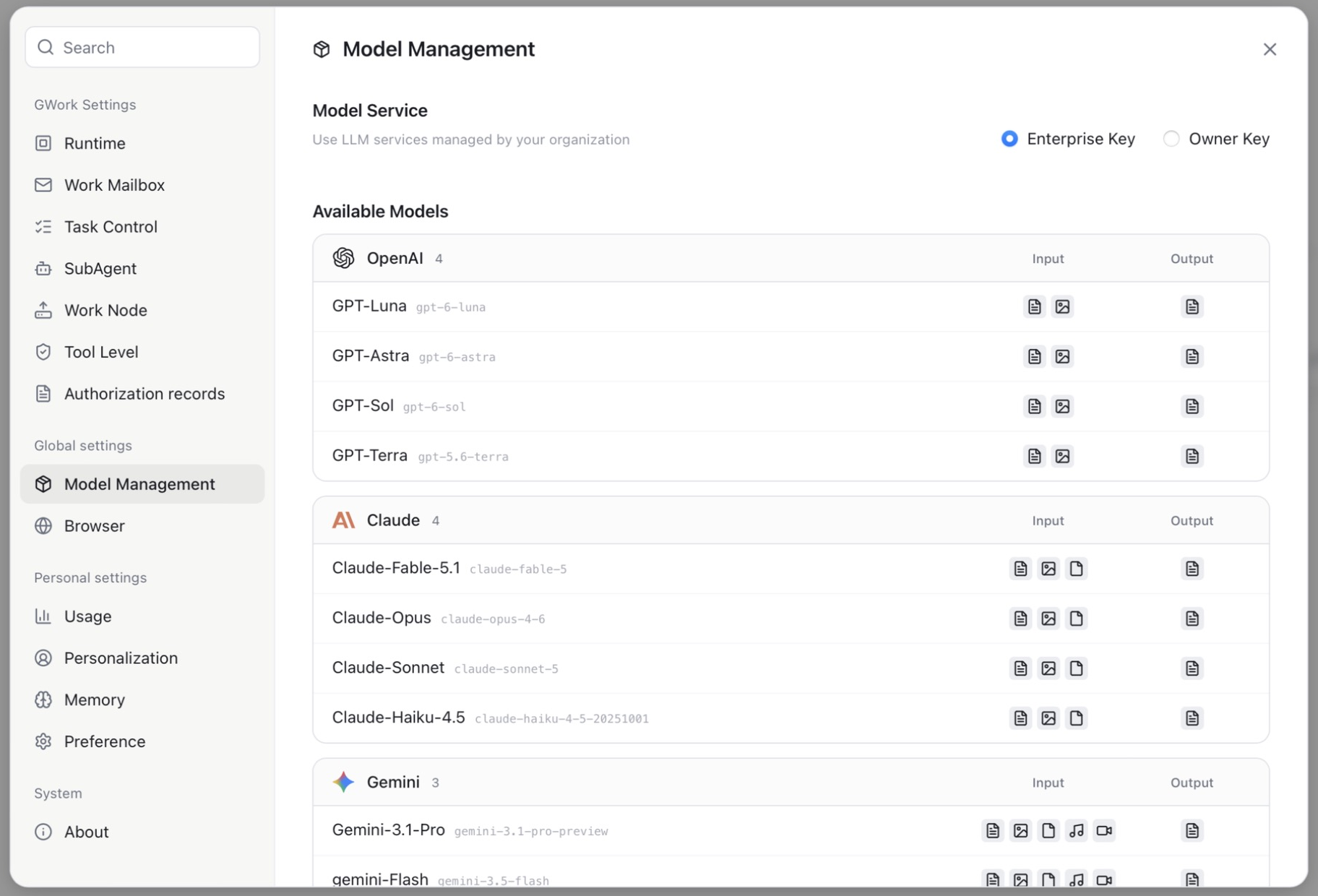Click GPT-Astra output document icon
Image resolution: width=1318 pixels, height=896 pixels.
point(1192,356)
